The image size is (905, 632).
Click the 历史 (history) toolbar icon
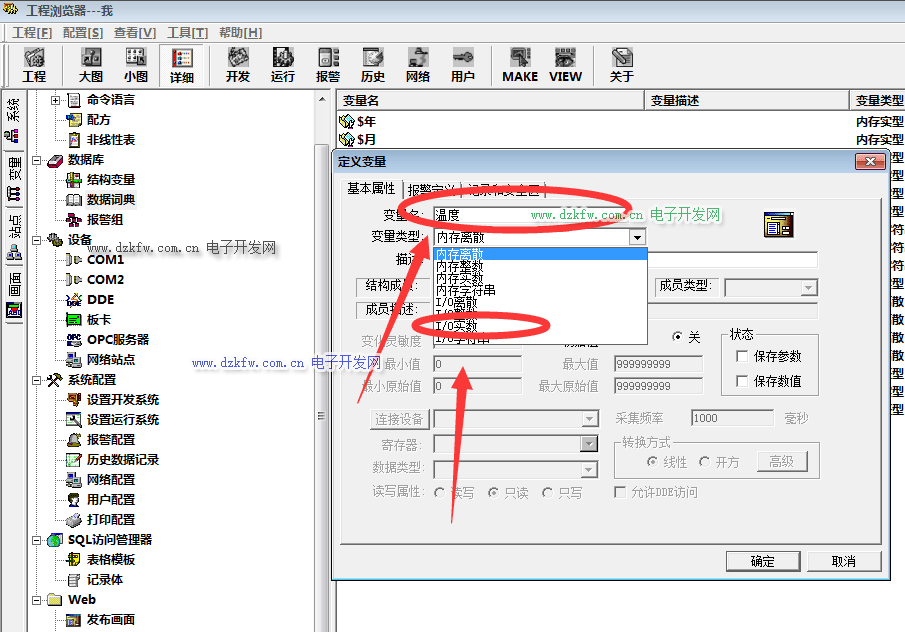(x=373, y=64)
